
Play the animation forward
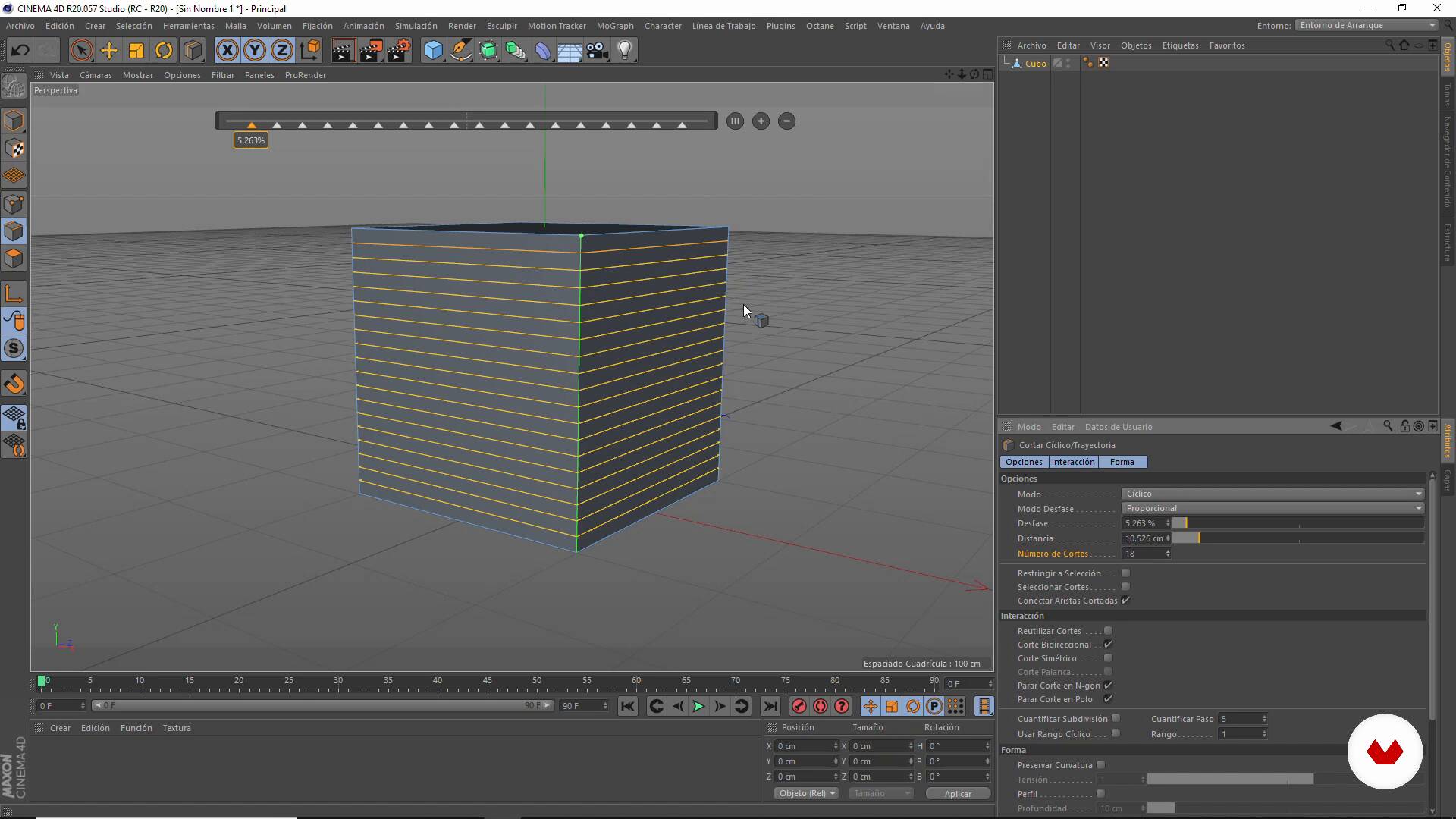(x=698, y=707)
